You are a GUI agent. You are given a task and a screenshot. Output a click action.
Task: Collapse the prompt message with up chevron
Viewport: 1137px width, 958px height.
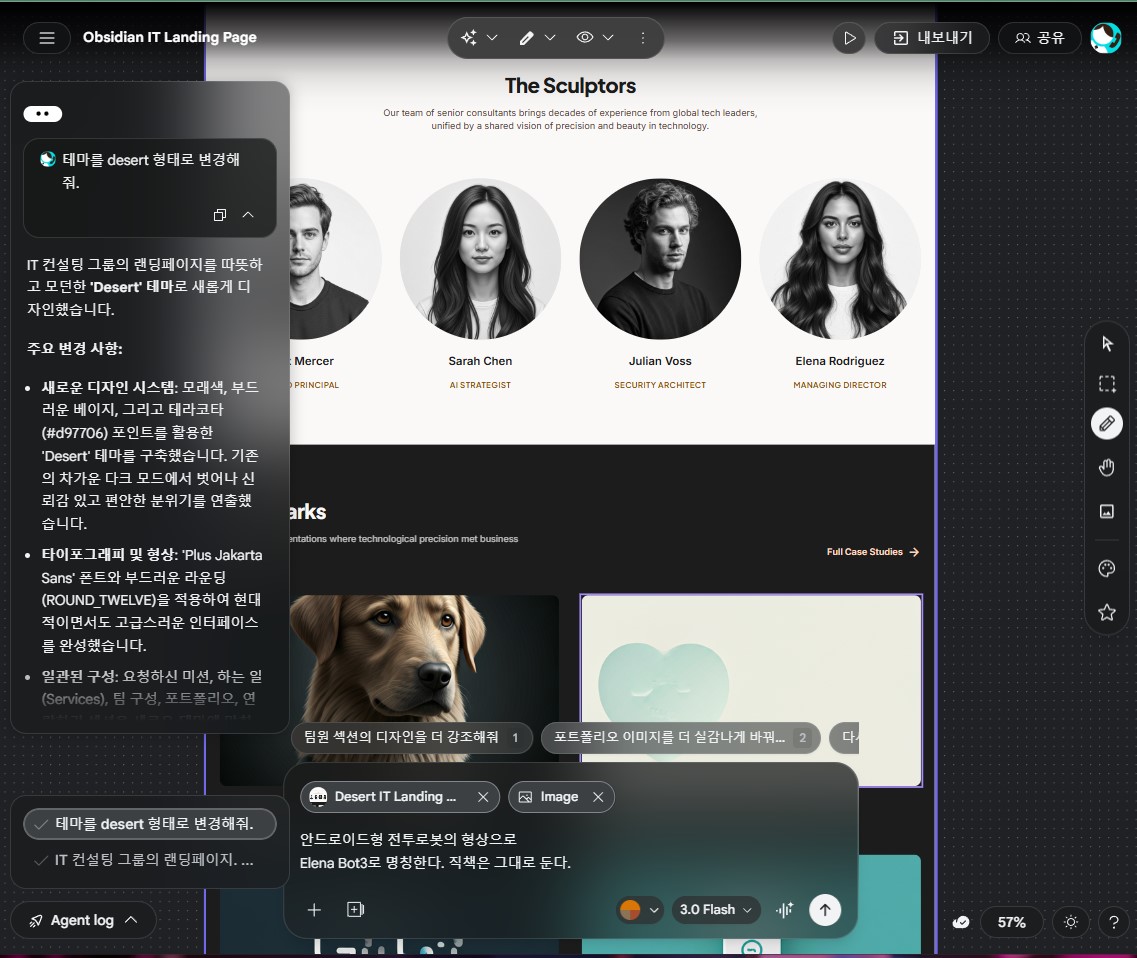coord(248,215)
